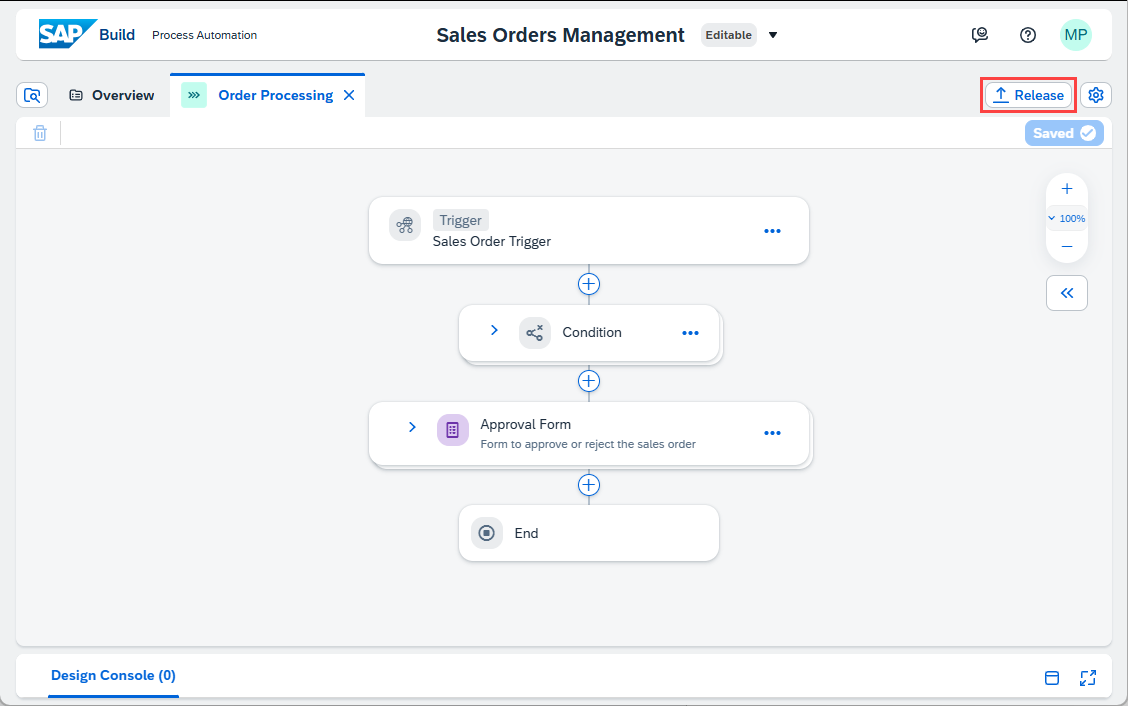Click the Saved status button
This screenshot has height=706, width=1128.
(1064, 133)
